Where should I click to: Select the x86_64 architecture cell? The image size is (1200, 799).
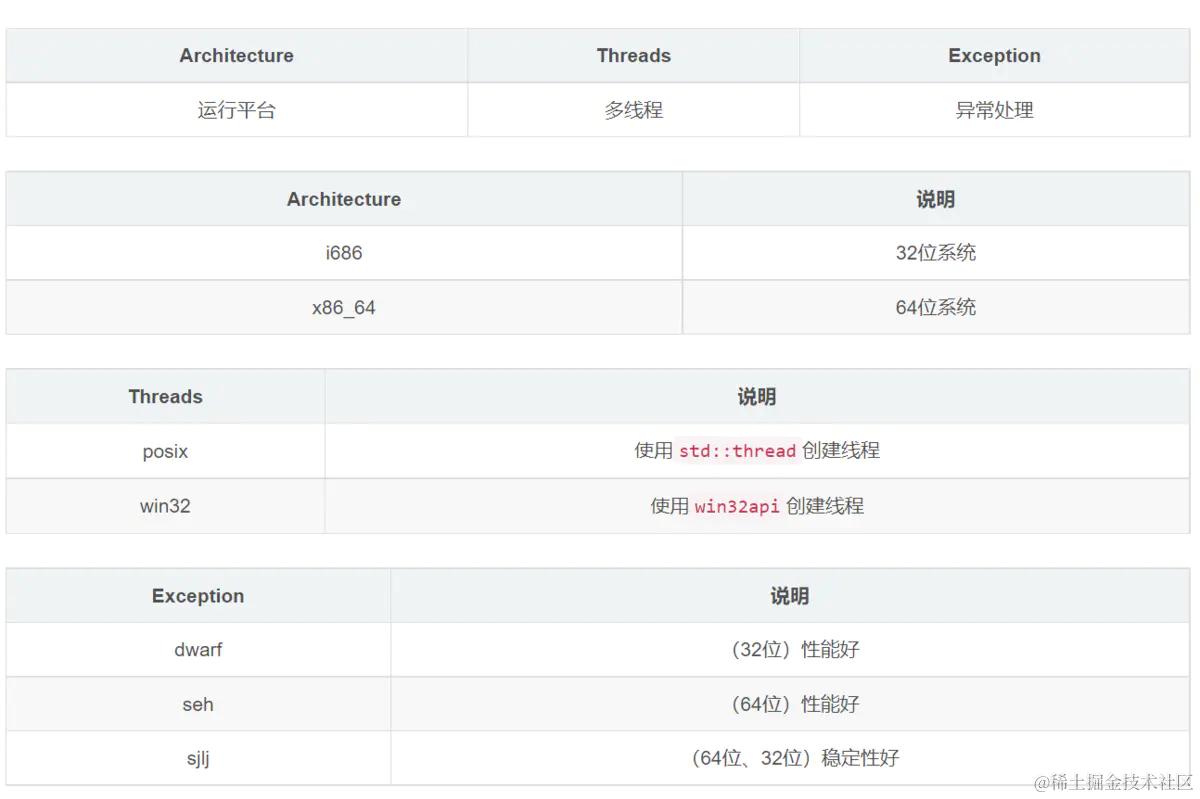coord(343,307)
